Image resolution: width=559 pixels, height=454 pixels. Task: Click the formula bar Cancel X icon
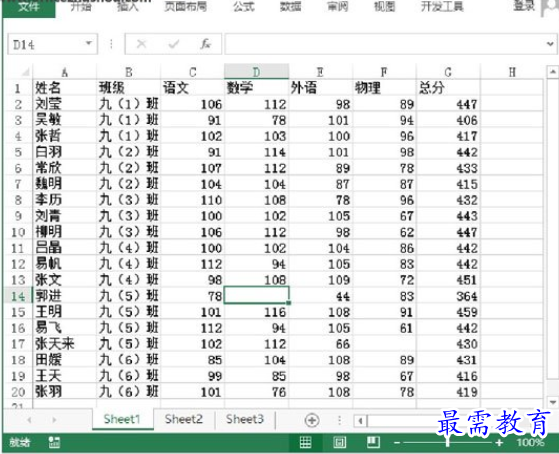142,44
